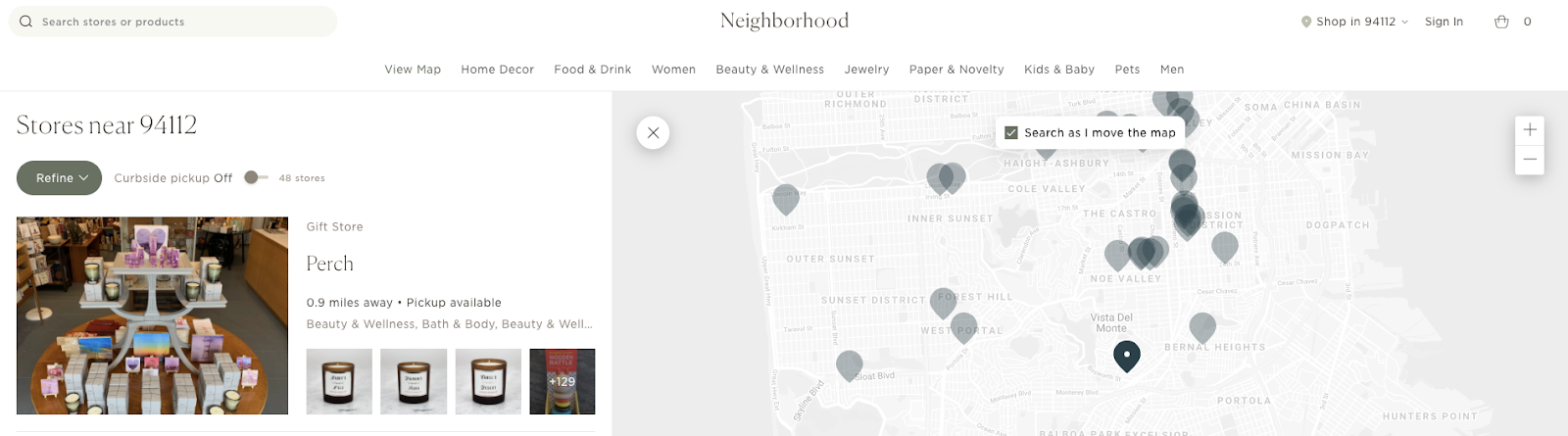Screen dimensions: 1568x436
Task: Go to View Map
Action: tap(413, 70)
